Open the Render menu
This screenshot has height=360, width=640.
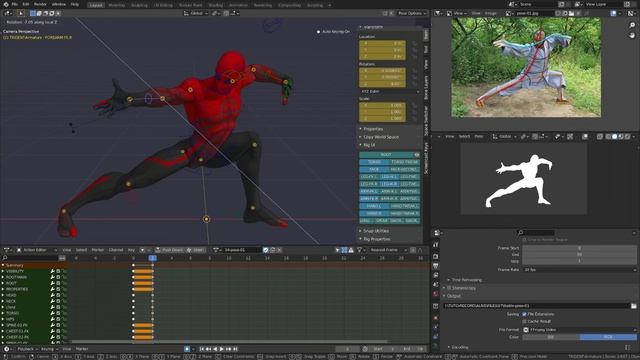click(40, 4)
